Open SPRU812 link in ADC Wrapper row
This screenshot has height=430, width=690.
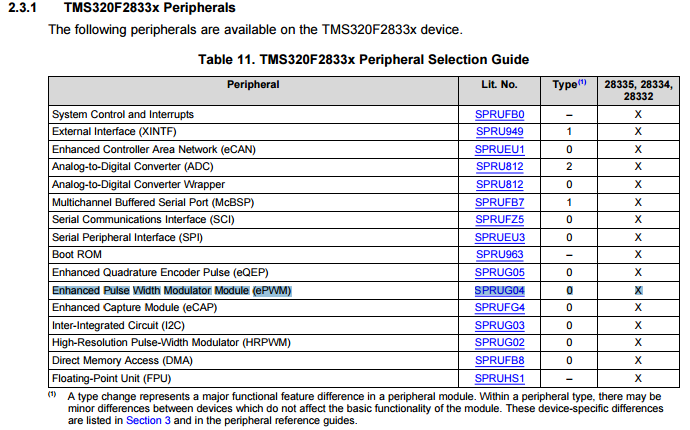click(x=499, y=184)
